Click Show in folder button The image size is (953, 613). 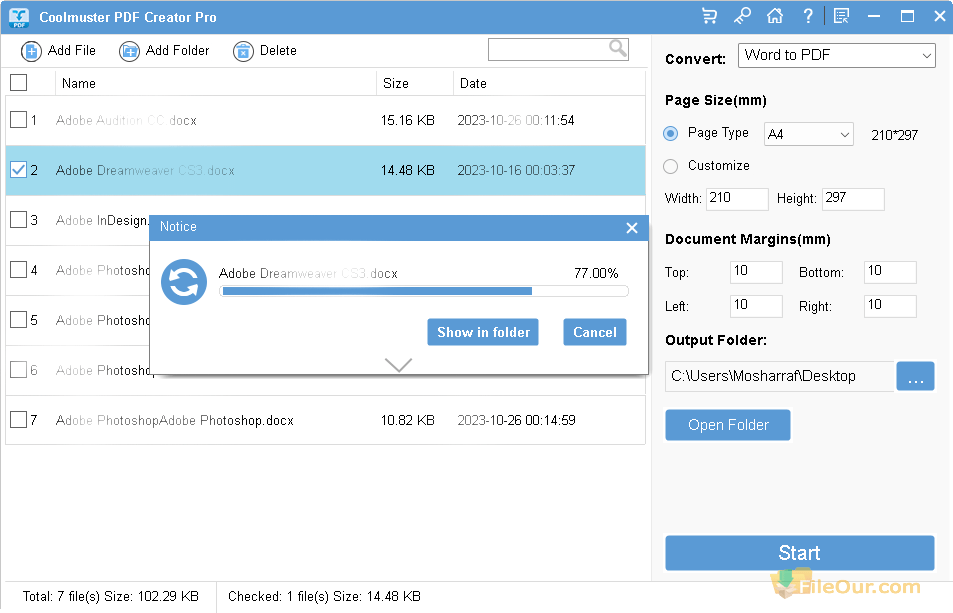(483, 332)
